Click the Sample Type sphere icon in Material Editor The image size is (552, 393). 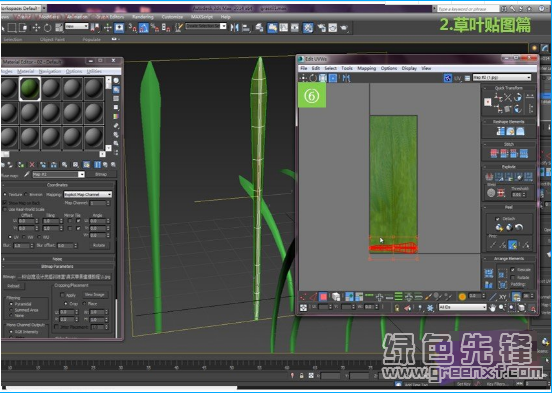116,81
